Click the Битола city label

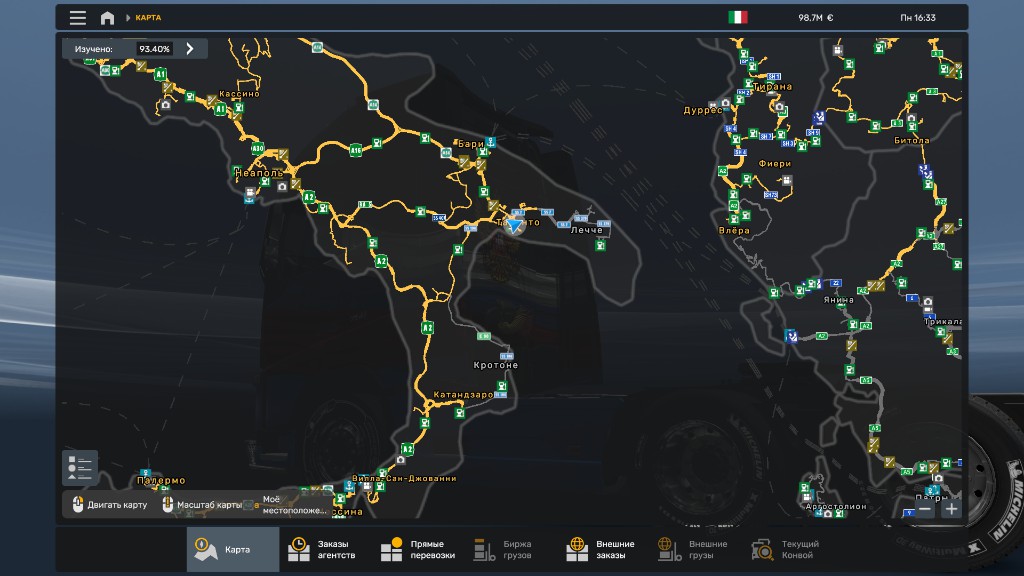pos(912,140)
